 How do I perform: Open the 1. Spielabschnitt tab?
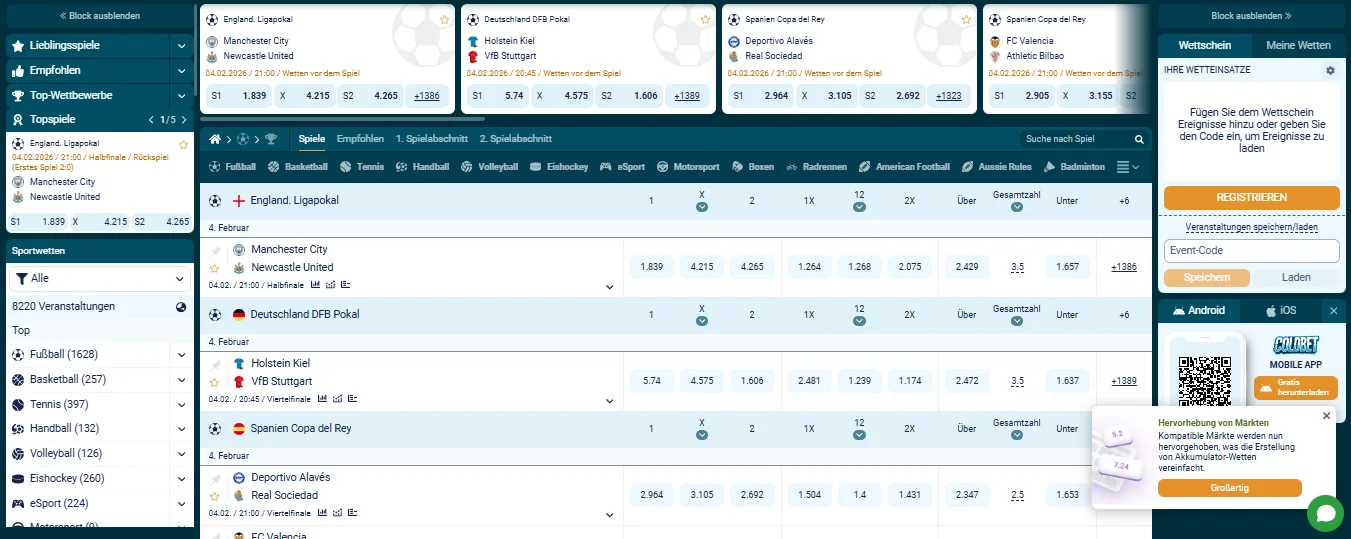pyautogui.click(x=432, y=139)
